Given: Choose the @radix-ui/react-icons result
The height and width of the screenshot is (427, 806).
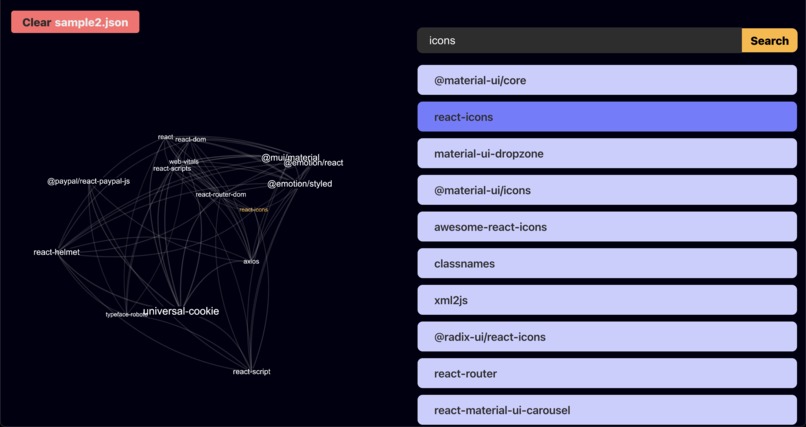Looking at the screenshot, I should [x=607, y=337].
